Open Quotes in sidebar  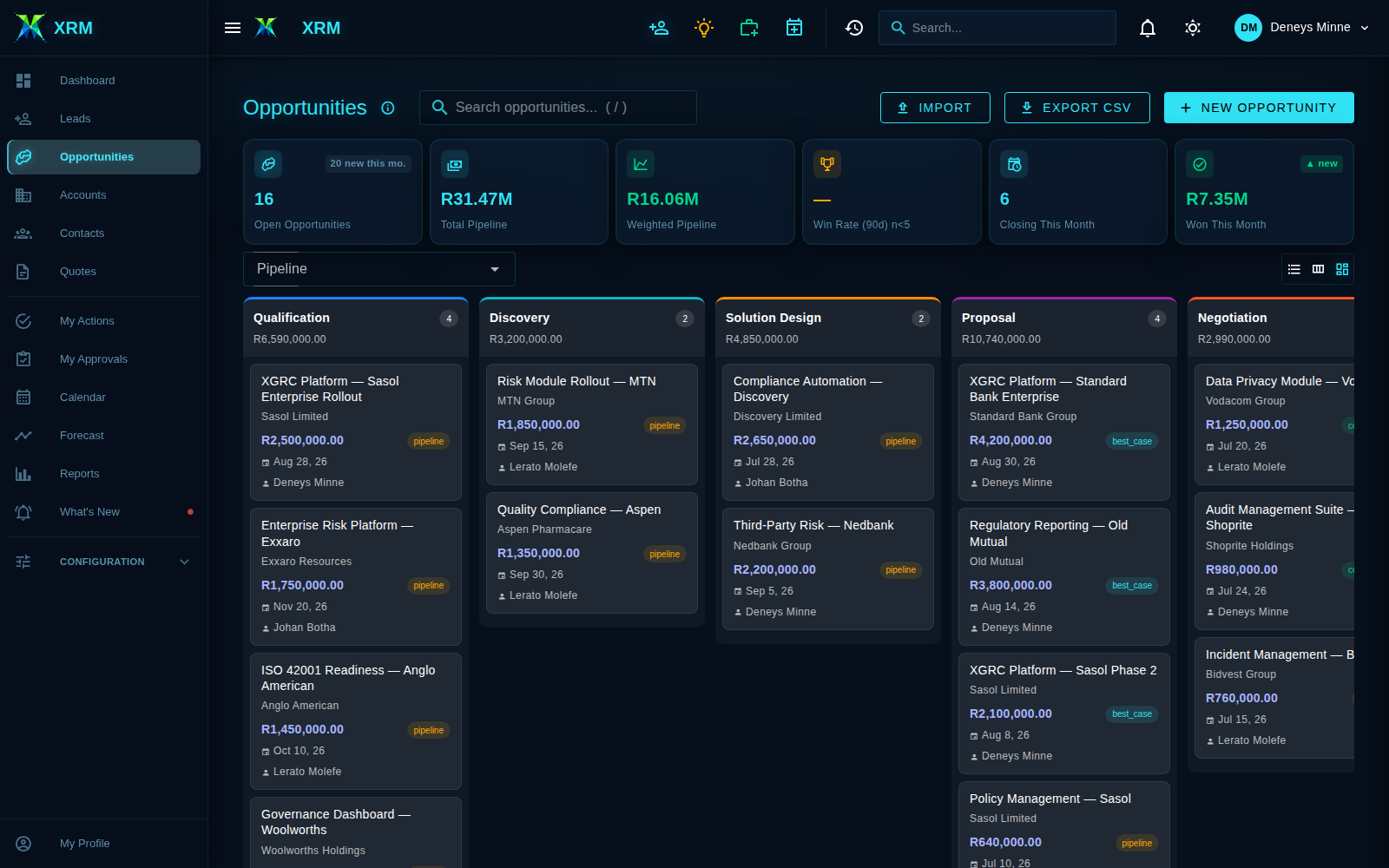click(x=103, y=272)
